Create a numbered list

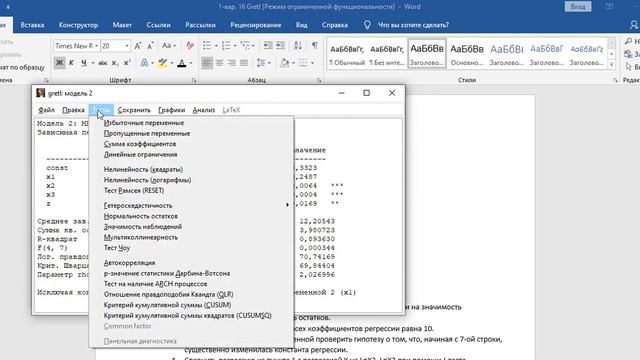pos(226,45)
